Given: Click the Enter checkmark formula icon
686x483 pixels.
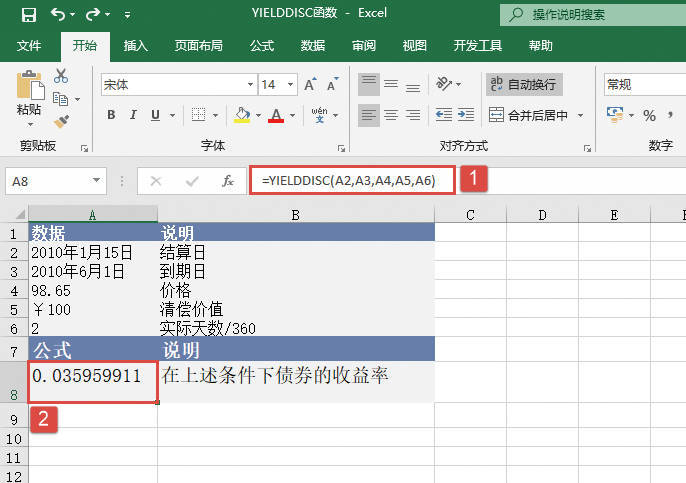Looking at the screenshot, I should [x=192, y=181].
